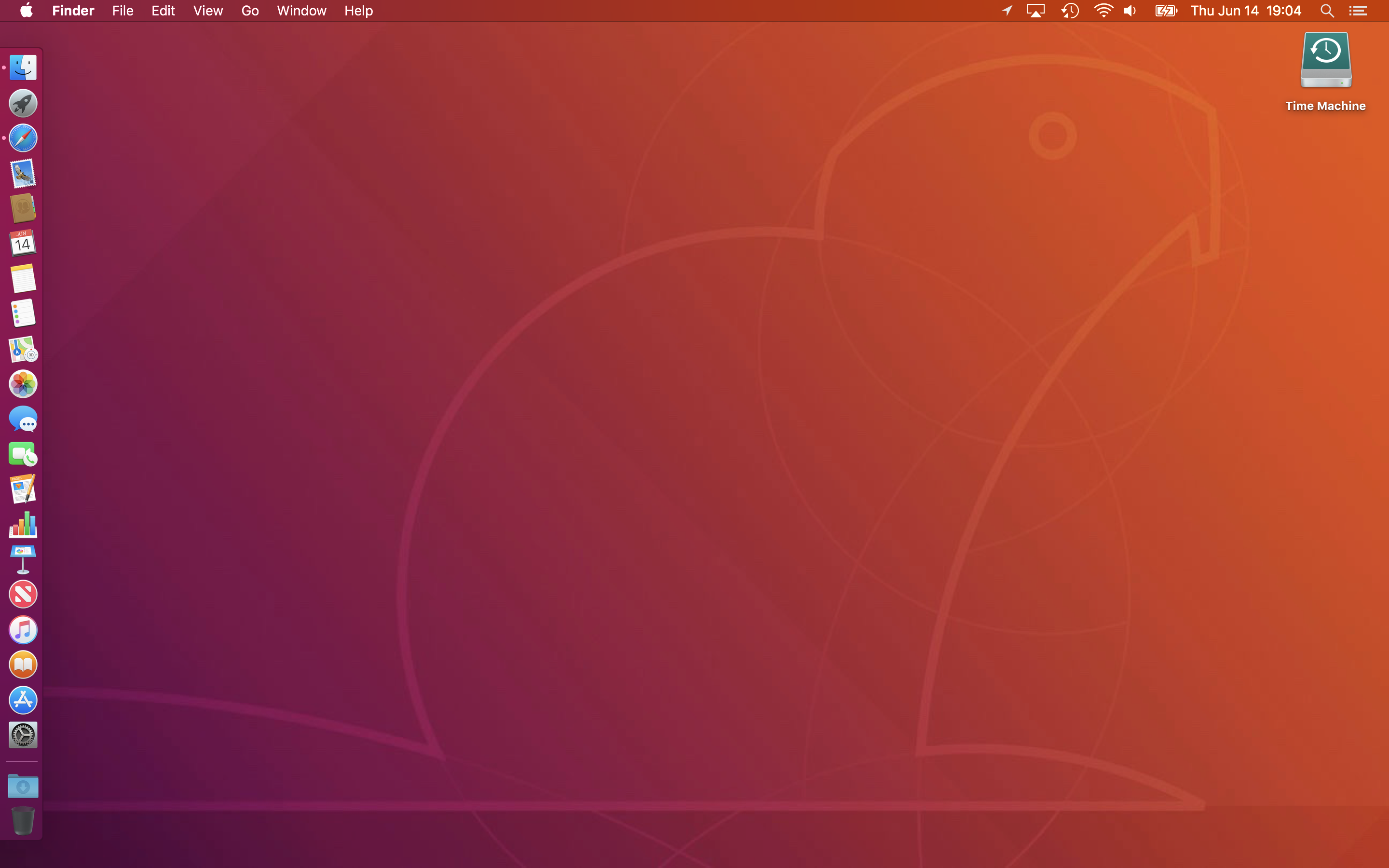This screenshot has height=868, width=1389.
Task: Open Finder from the dock
Action: click(x=23, y=68)
